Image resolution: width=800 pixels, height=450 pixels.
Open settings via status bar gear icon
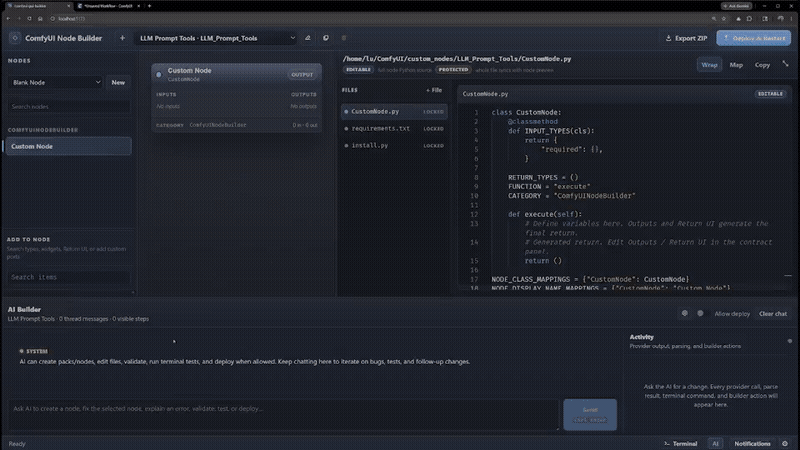pyautogui.click(x=785, y=444)
